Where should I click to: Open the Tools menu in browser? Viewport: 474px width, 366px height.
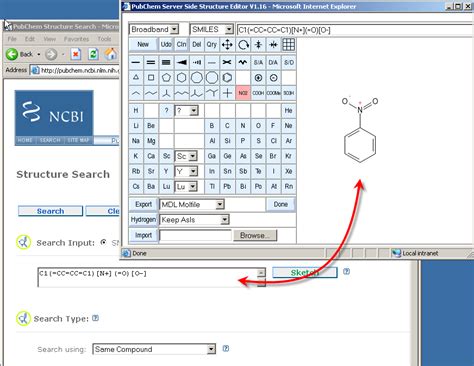104,39
